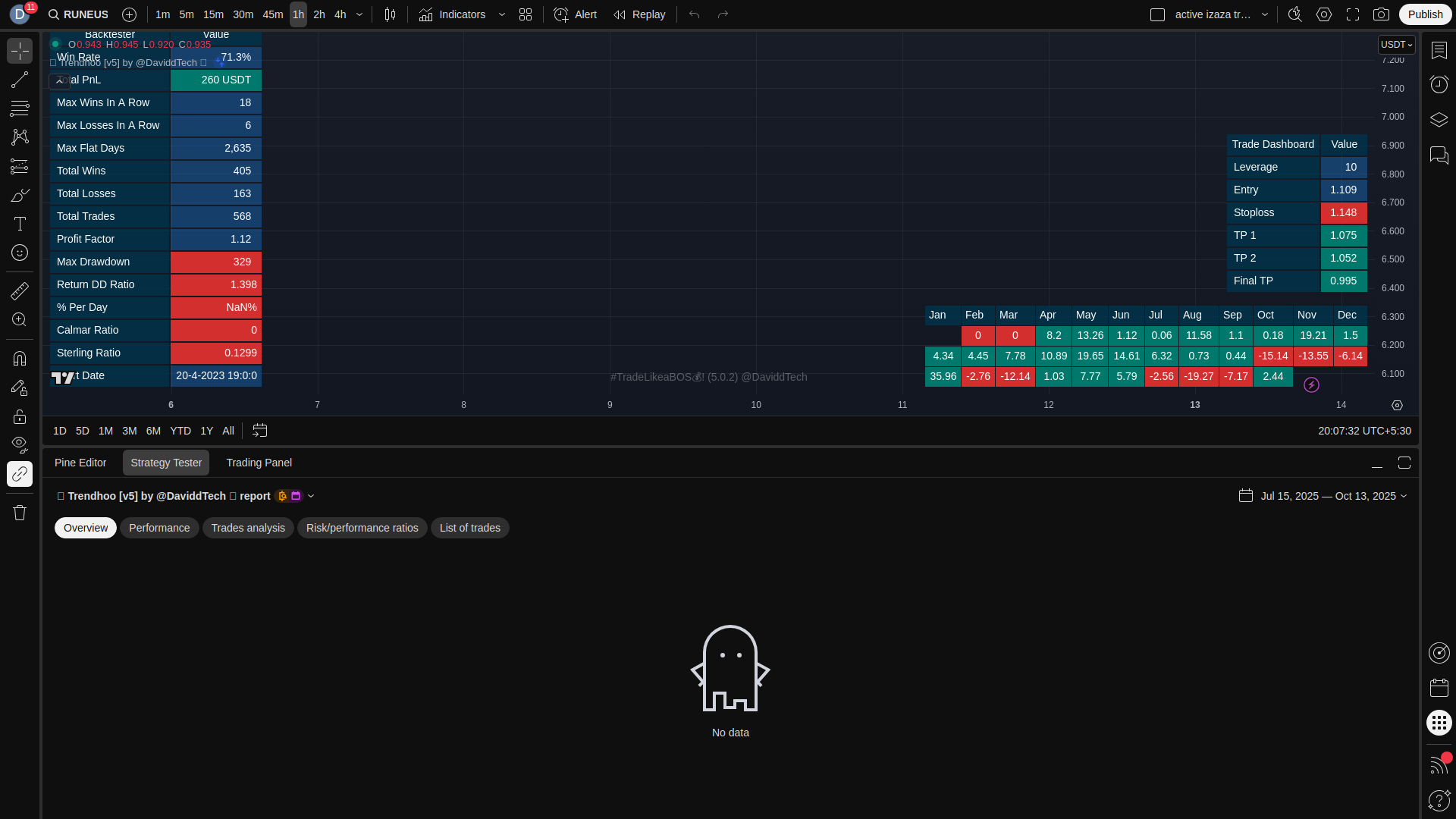Start bar Replay mode
The height and width of the screenshot is (819, 1456).
639,14
